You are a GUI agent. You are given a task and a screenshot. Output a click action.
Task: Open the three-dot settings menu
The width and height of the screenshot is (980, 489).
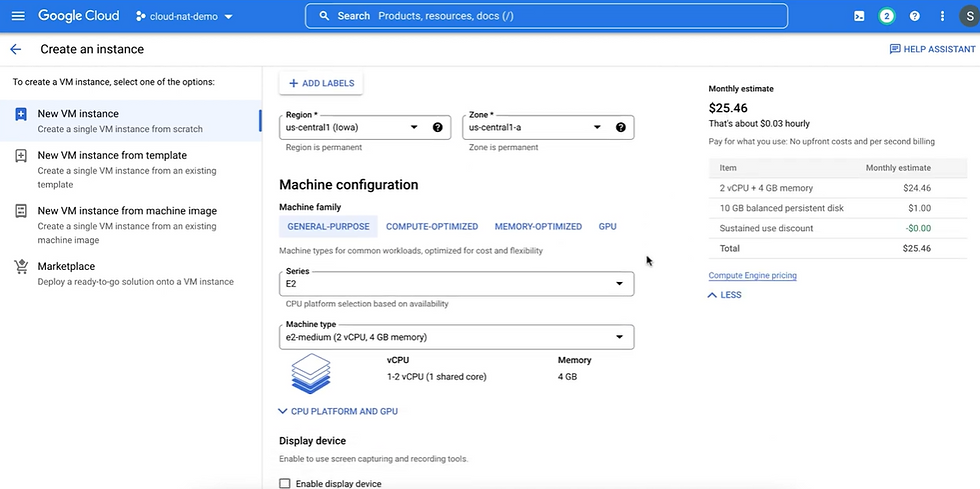(x=942, y=16)
